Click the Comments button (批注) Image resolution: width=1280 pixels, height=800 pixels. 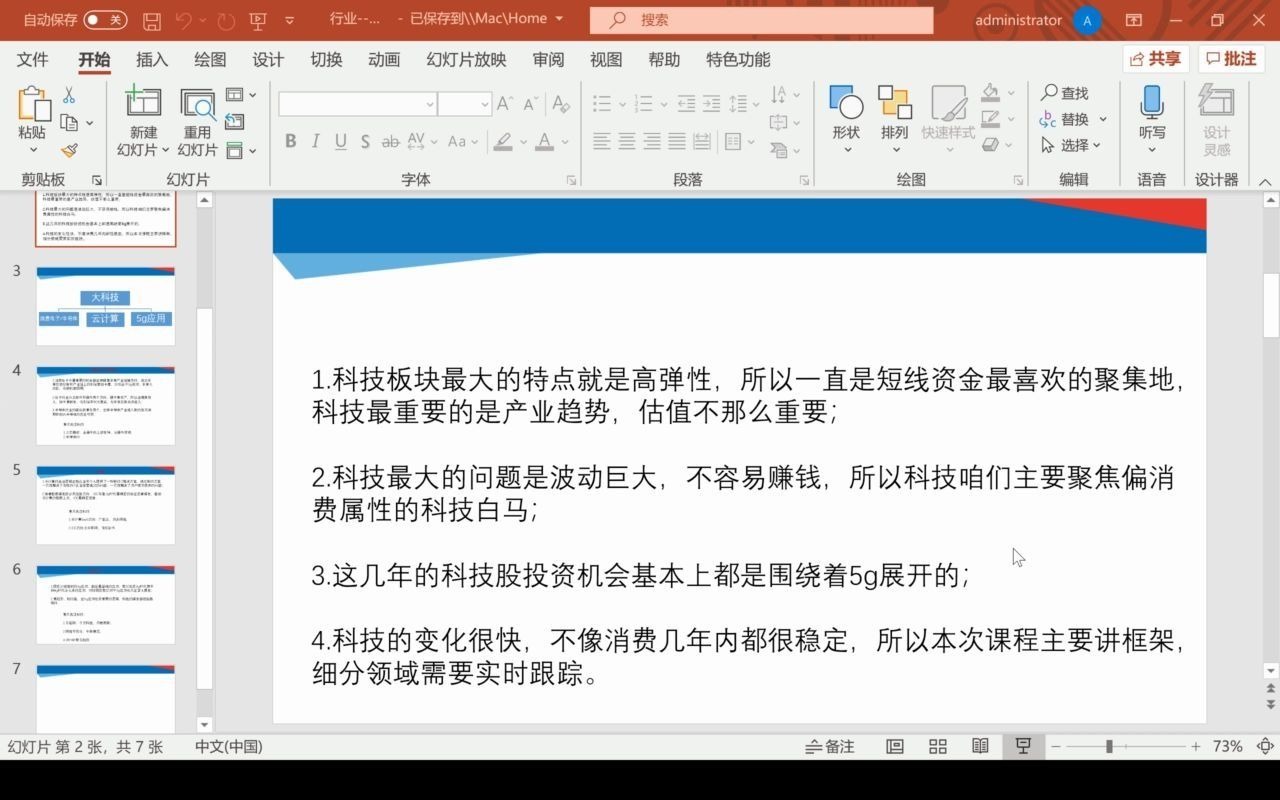tap(1231, 59)
